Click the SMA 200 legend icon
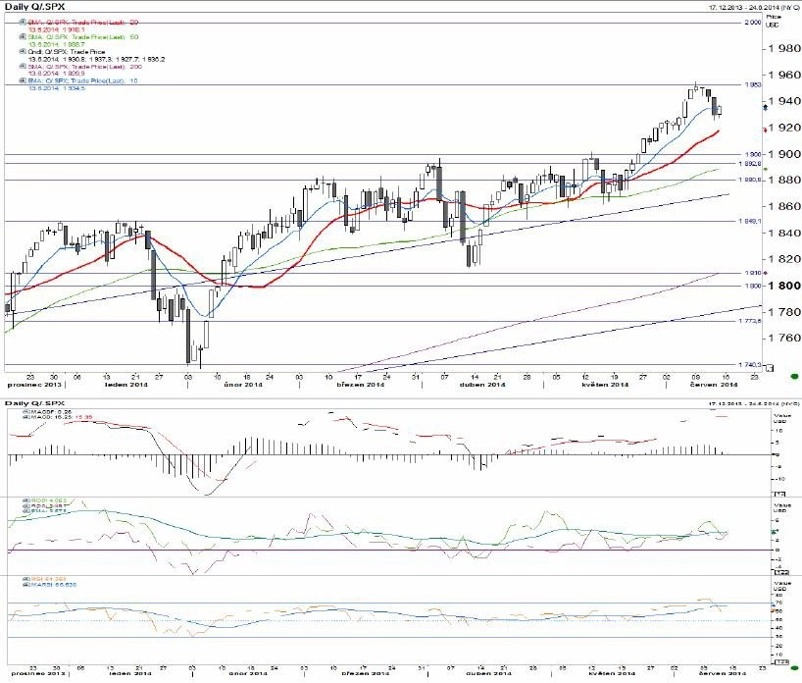Viewport: 802px width, 683px height. point(23,66)
